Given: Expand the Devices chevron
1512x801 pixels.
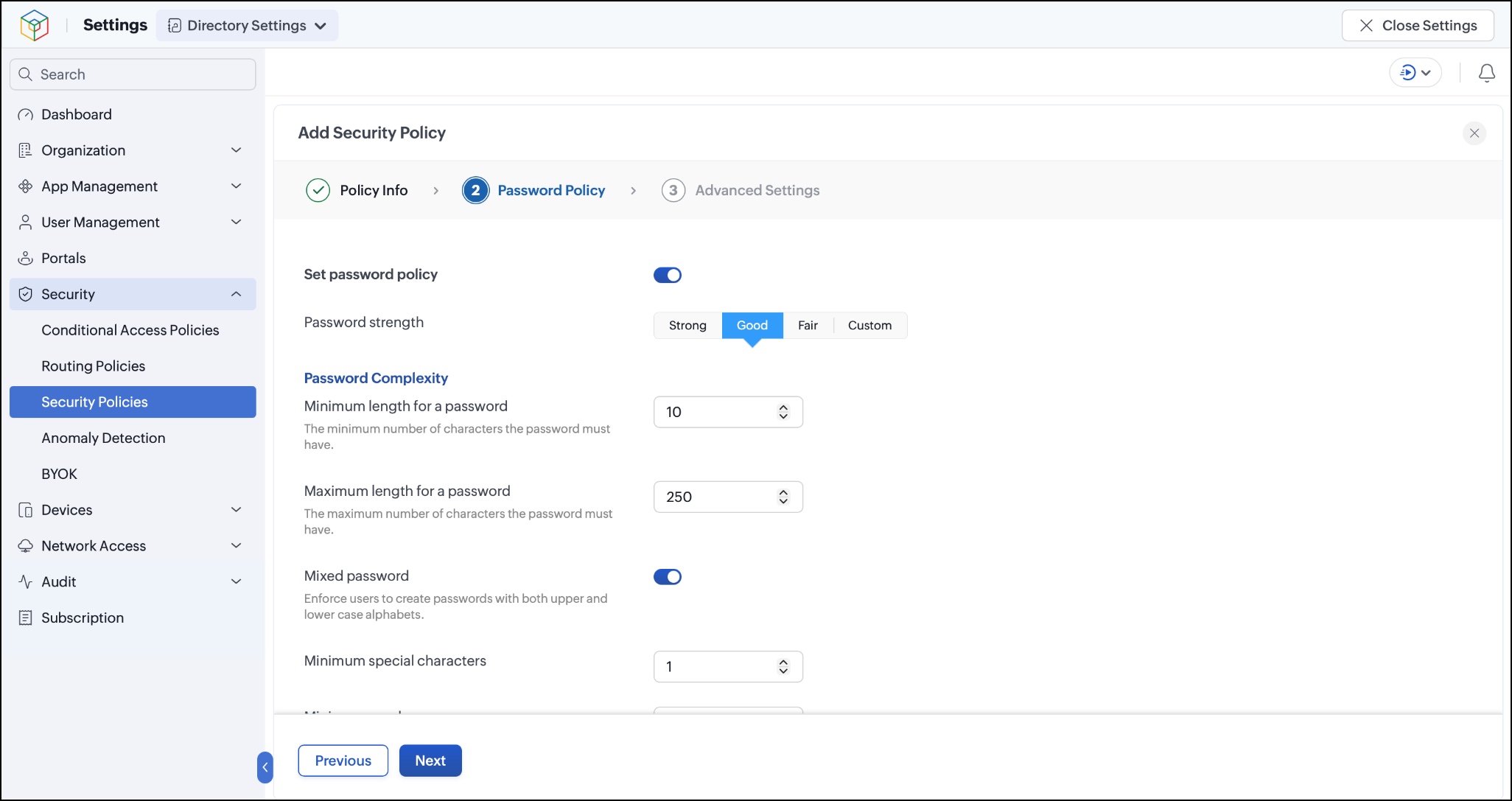Looking at the screenshot, I should coord(237,510).
